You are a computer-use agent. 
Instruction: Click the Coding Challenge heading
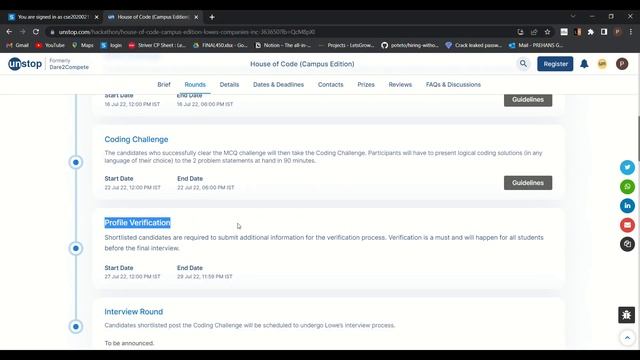pos(136,139)
